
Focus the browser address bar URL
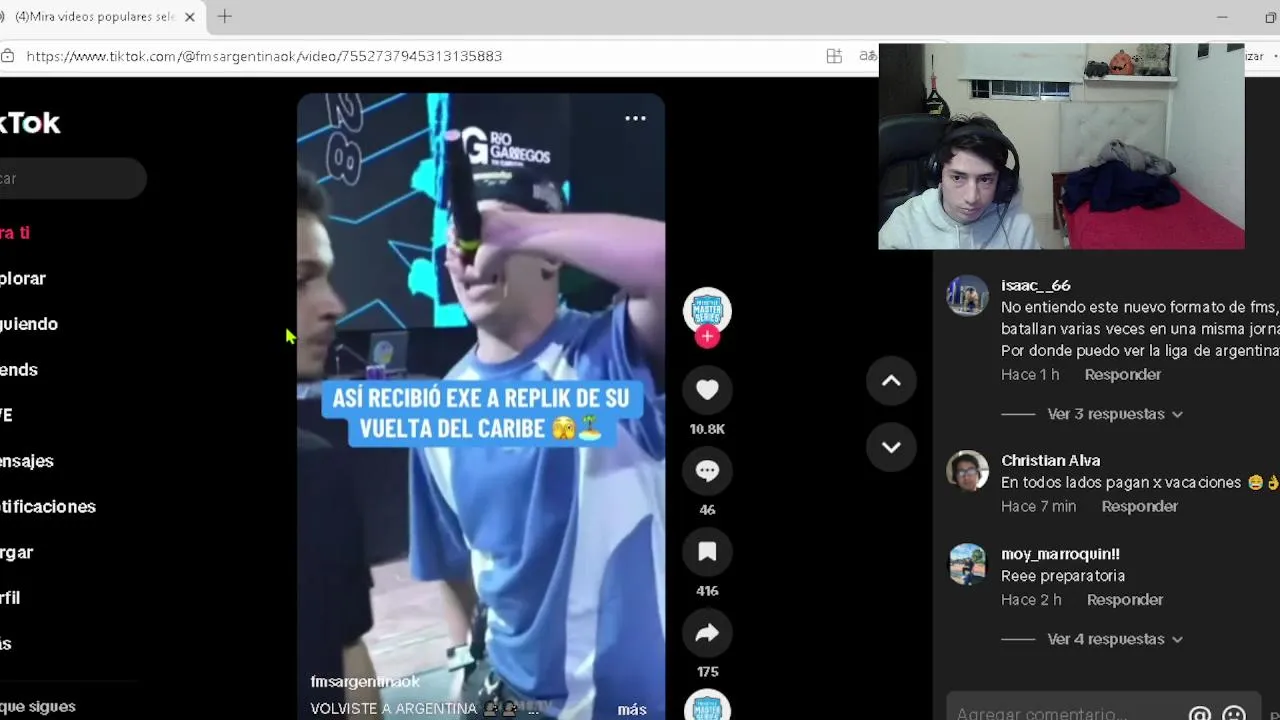click(x=264, y=56)
